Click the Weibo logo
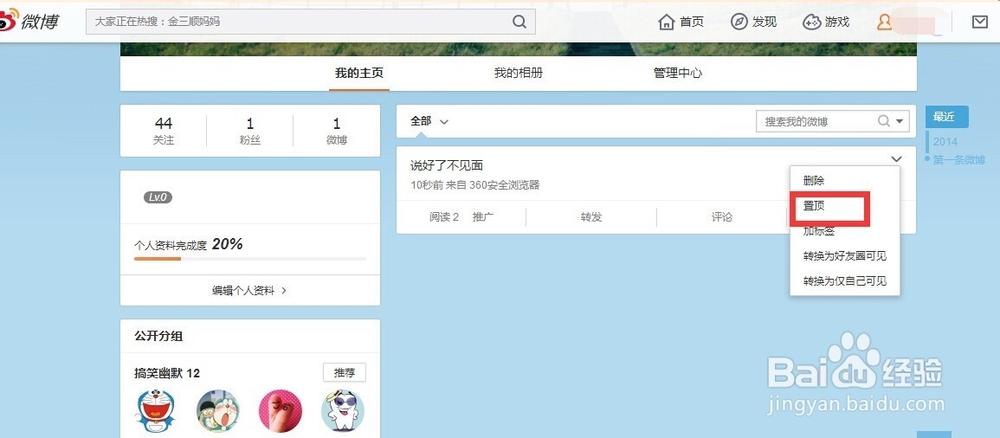 [29, 22]
